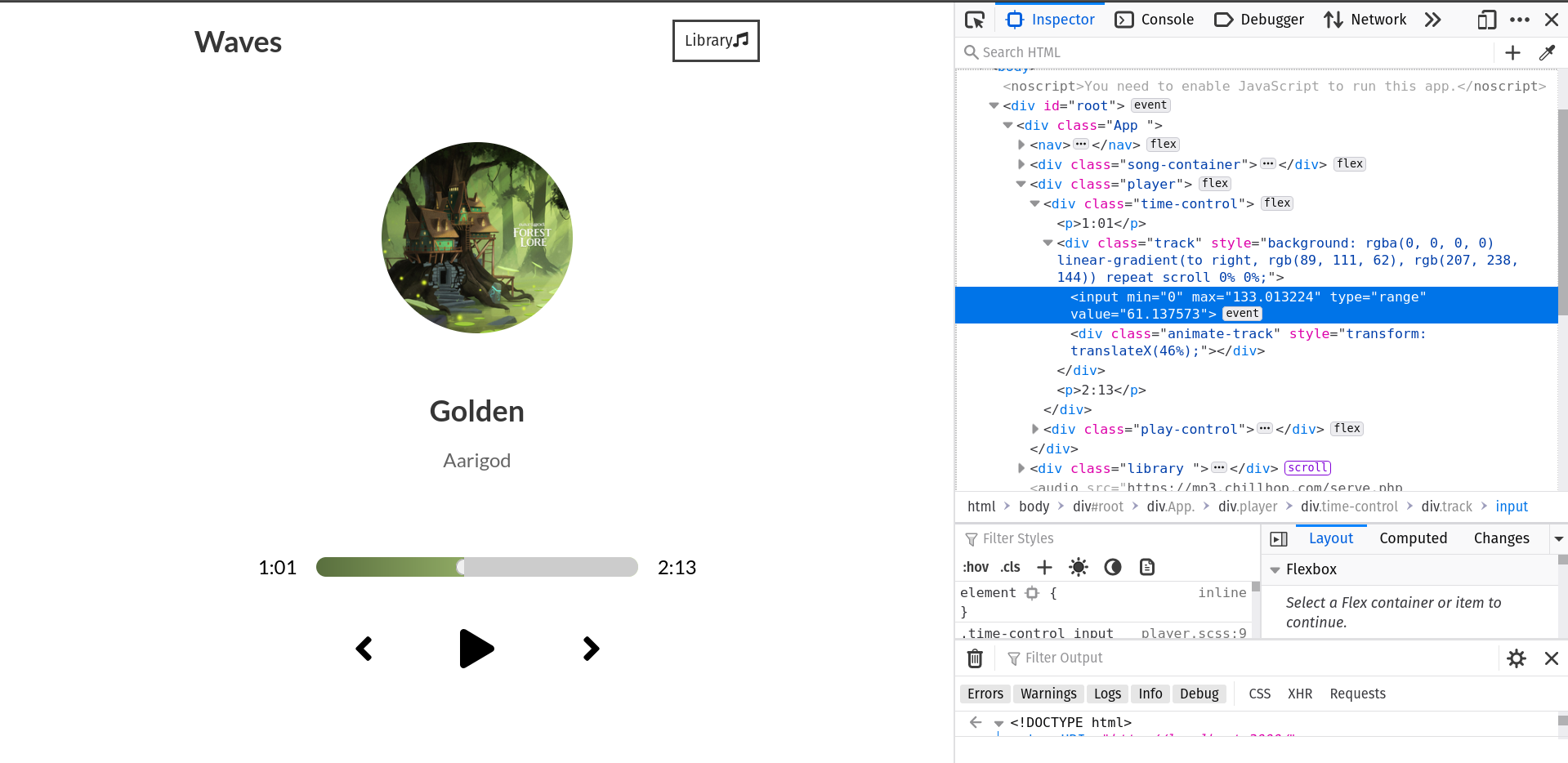This screenshot has height=763, width=1568.
Task: Switch to the Console tab
Action: 1155,20
